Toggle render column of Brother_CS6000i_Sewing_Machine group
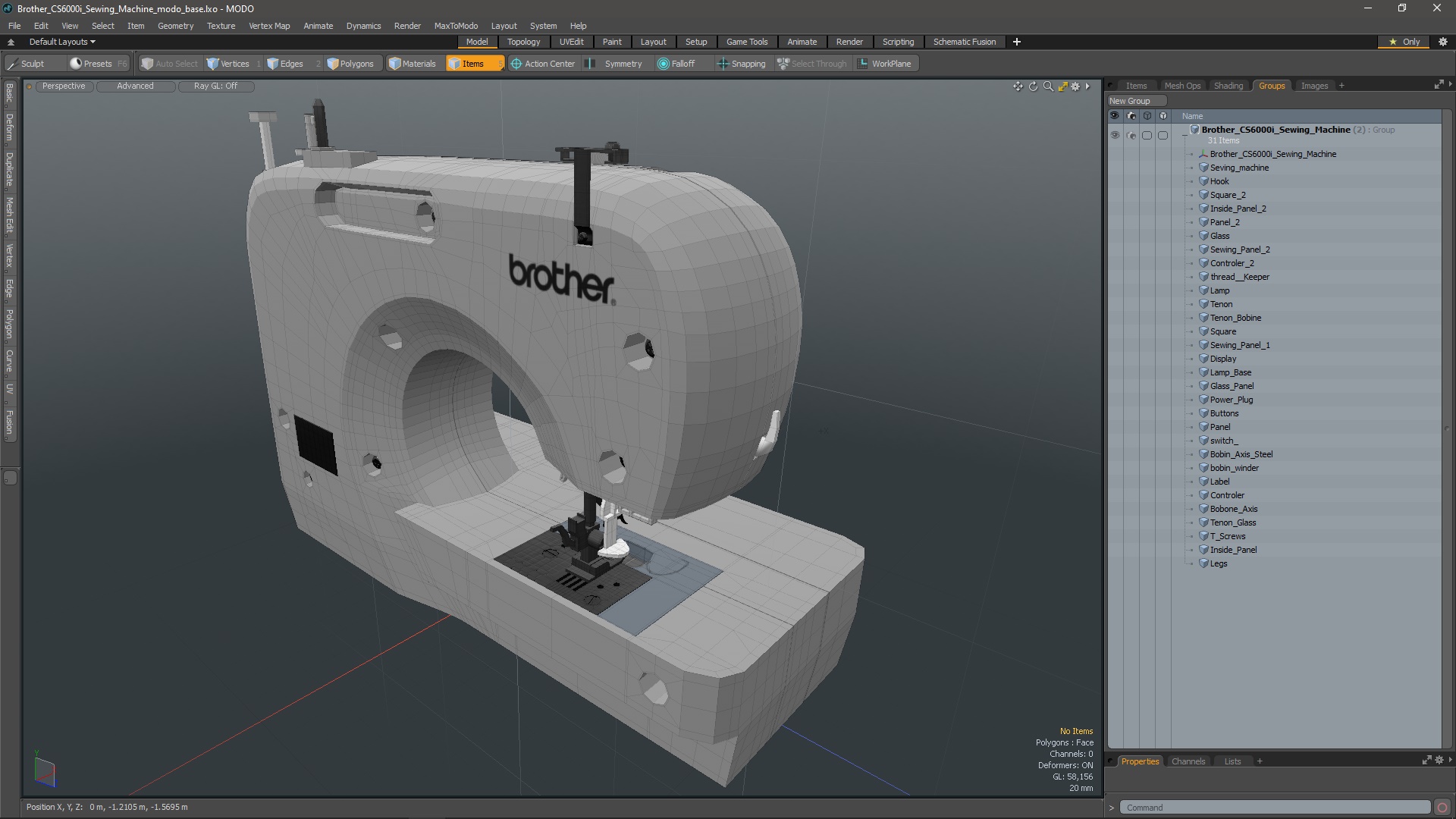1456x819 pixels. coord(1131,135)
